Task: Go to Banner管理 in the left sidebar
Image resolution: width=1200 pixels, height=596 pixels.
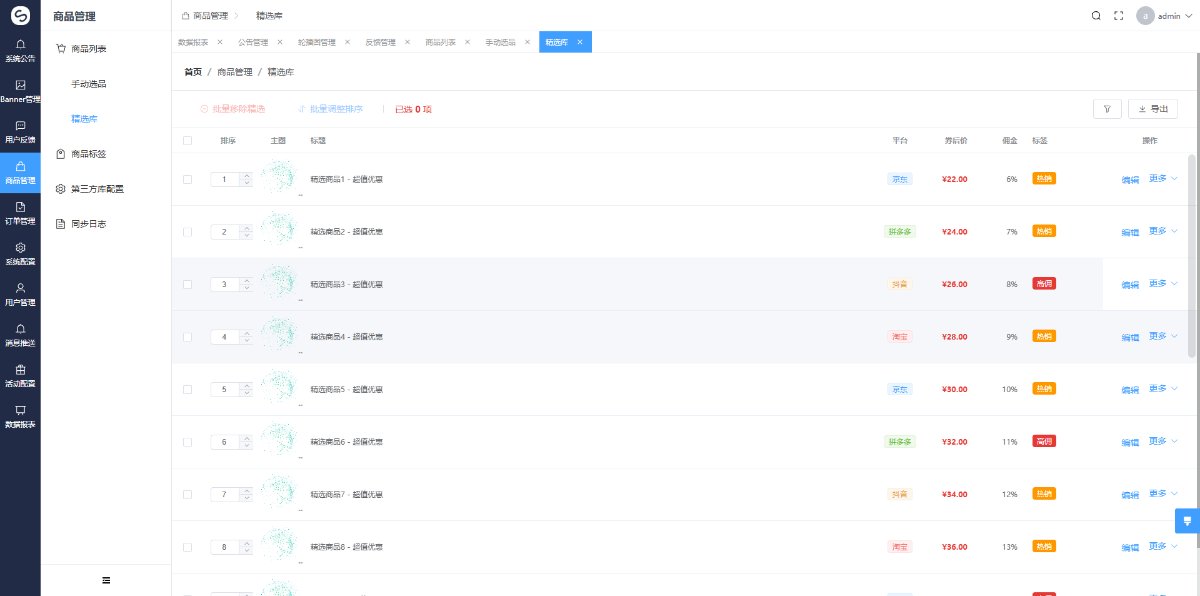Action: click(x=20, y=91)
